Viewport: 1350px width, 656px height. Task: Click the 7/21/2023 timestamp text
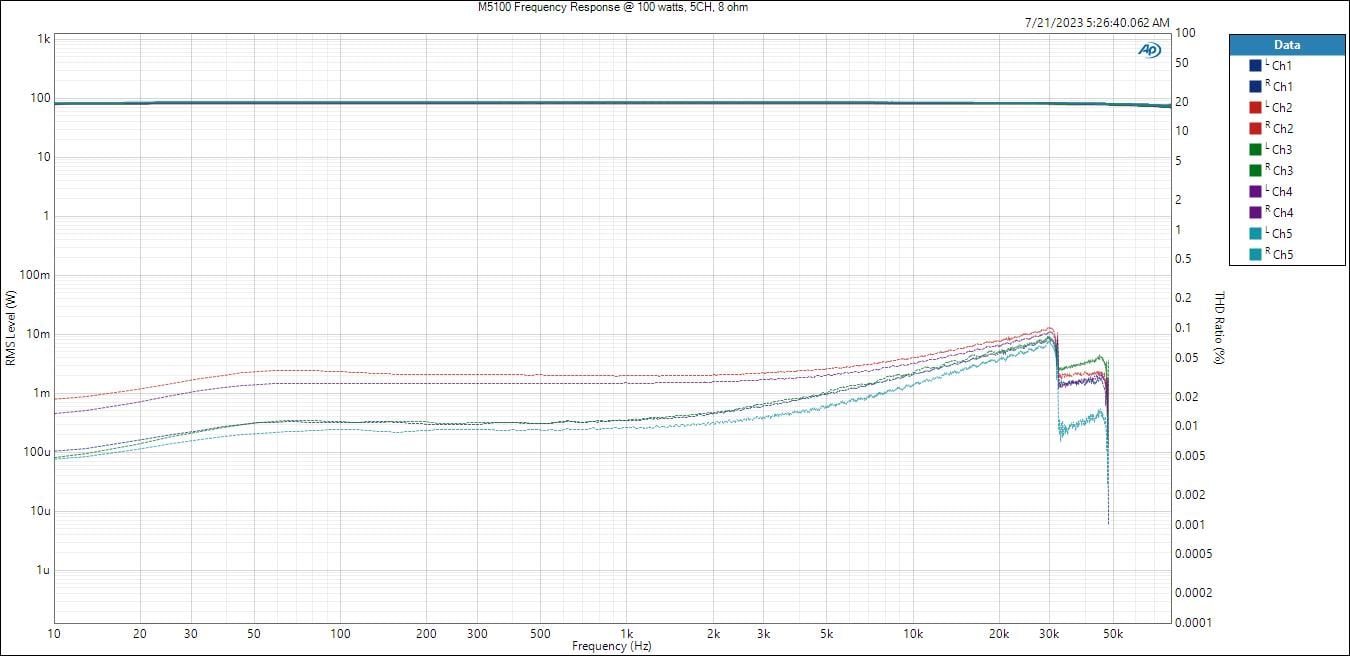1097,22
